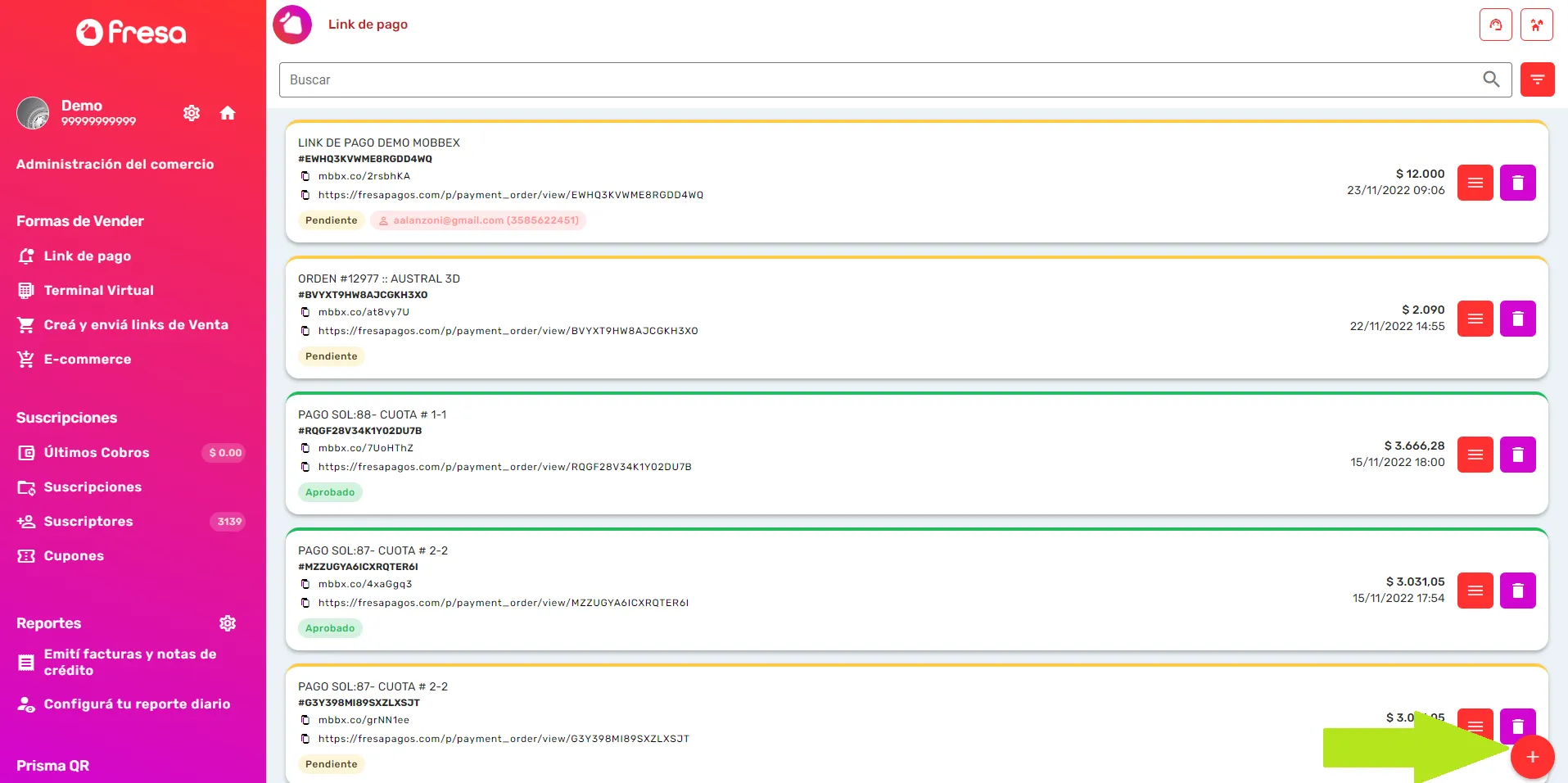The height and width of the screenshot is (783, 1568).
Task: Open Suscripciones menu item in sidebar
Action: [93, 487]
